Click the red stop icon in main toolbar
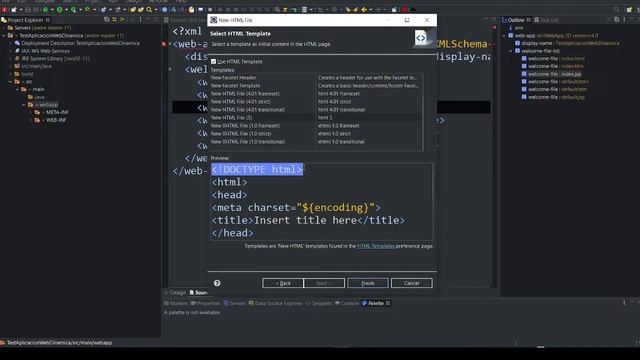640x360 pixels. [404, 9]
